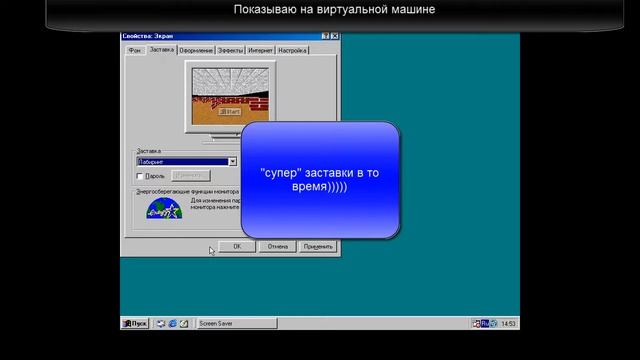Expand the Заставка screensaver dropdown arrow
Viewport: 640px width, 360px height.
click(x=233, y=162)
